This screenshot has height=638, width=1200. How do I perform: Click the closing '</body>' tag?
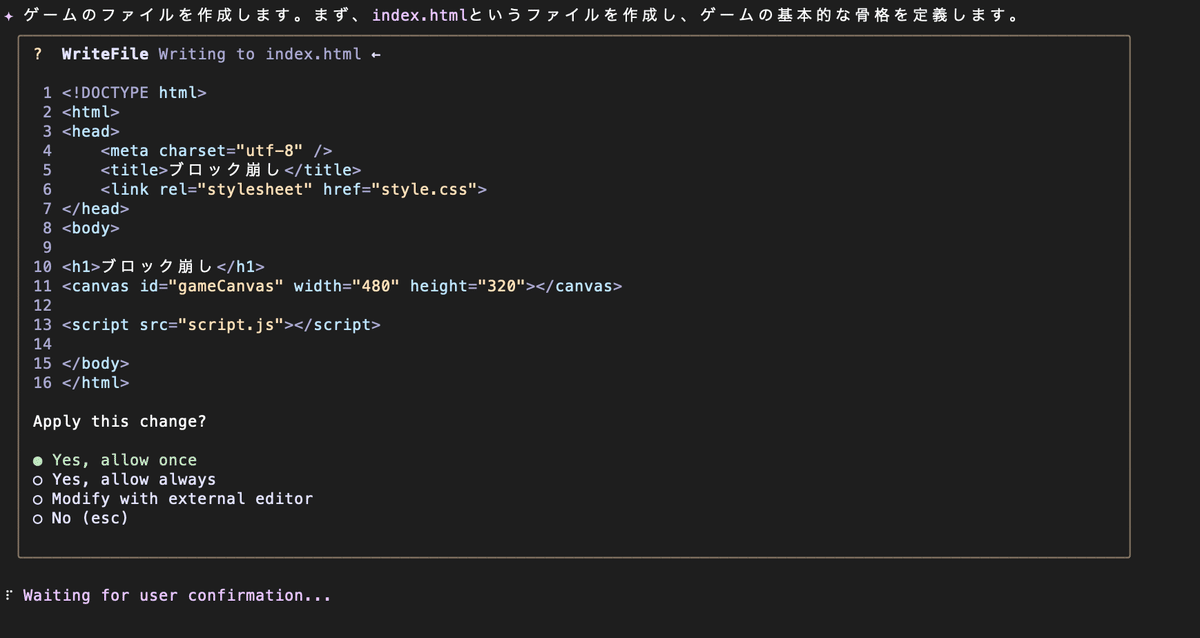[96, 364]
